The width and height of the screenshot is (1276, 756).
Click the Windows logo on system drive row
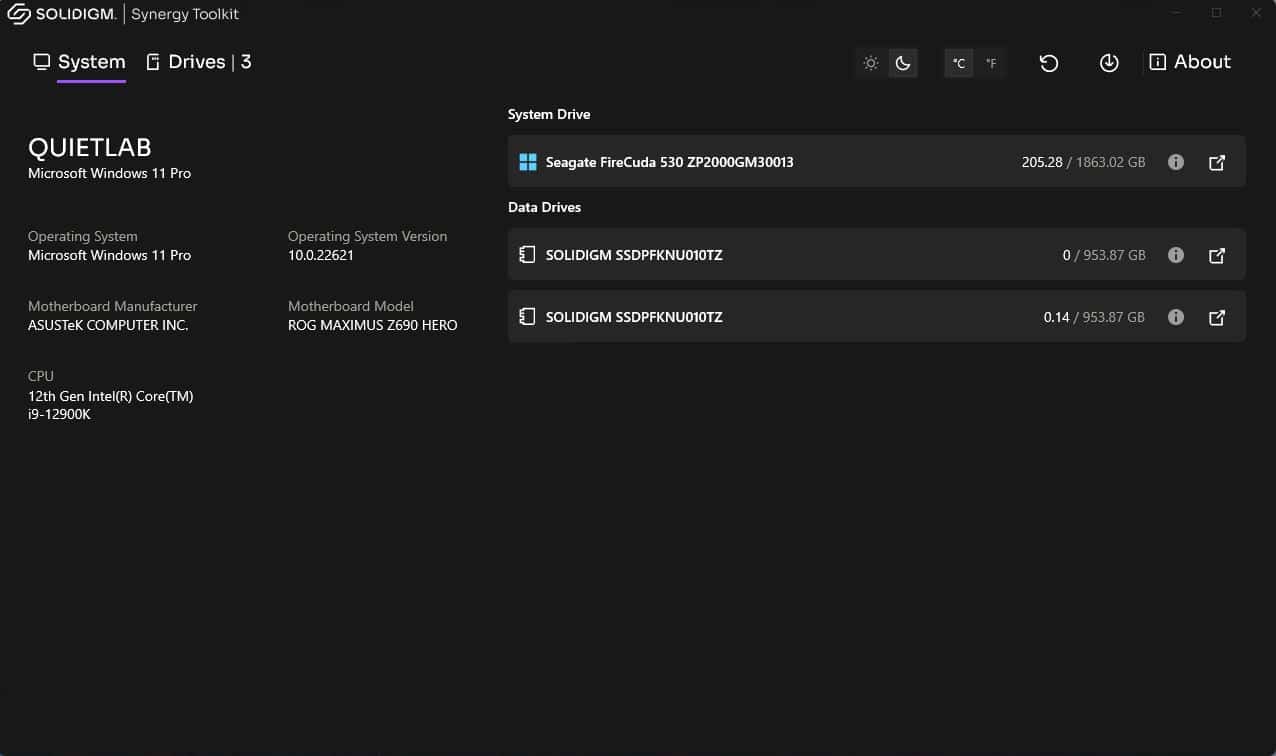click(x=528, y=162)
